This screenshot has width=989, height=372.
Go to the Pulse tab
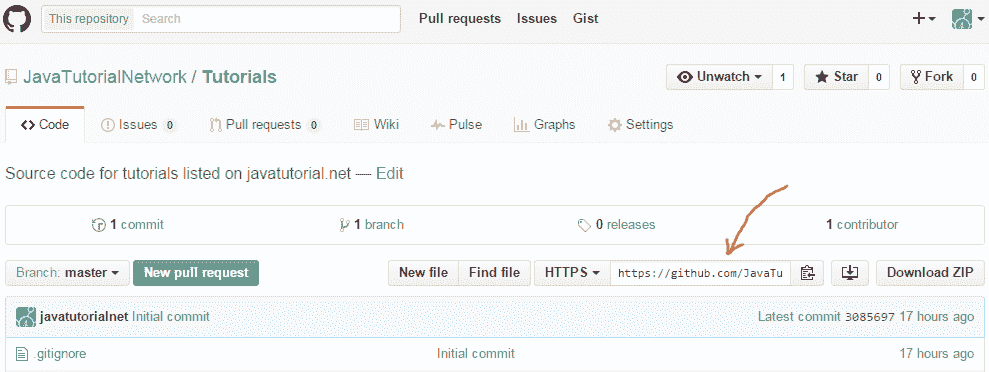coord(457,125)
